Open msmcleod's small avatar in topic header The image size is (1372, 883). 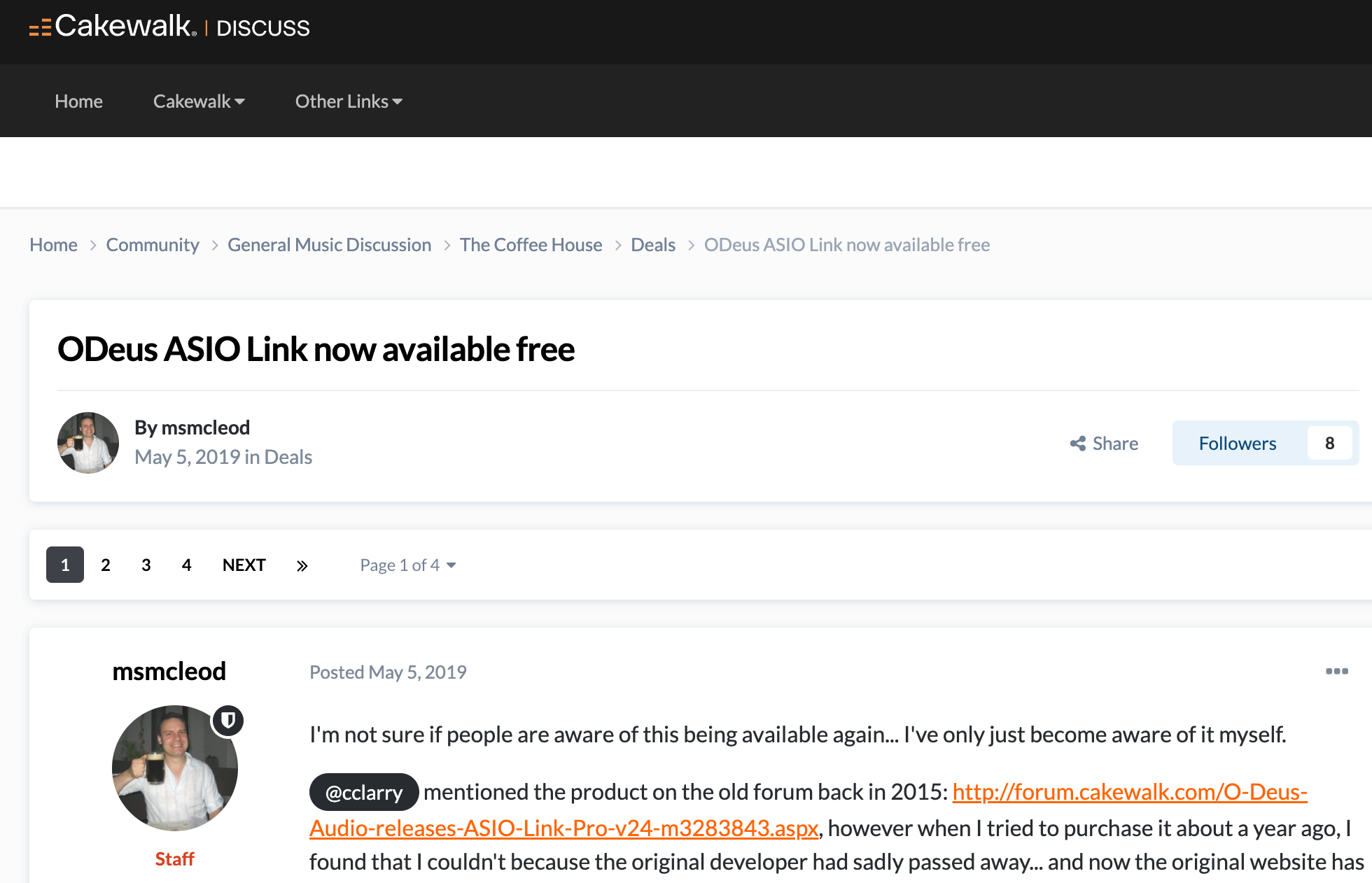pos(88,443)
